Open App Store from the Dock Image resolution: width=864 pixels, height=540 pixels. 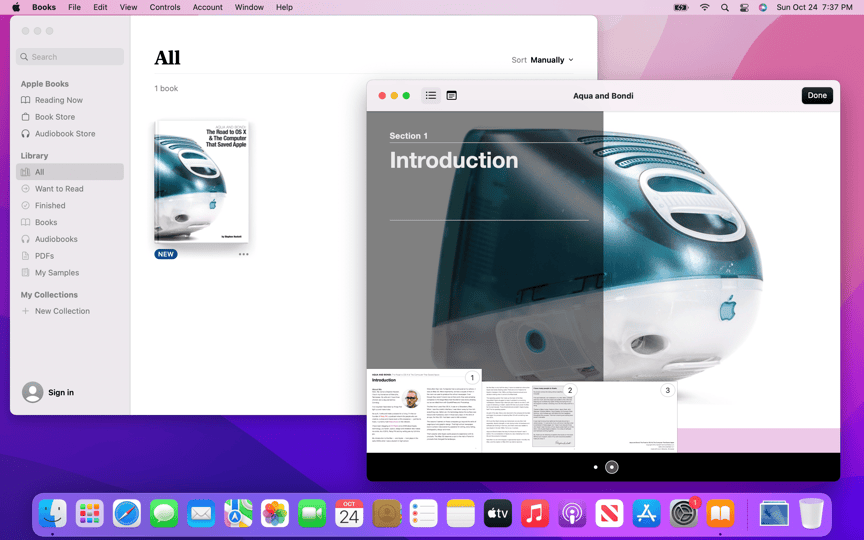646,514
